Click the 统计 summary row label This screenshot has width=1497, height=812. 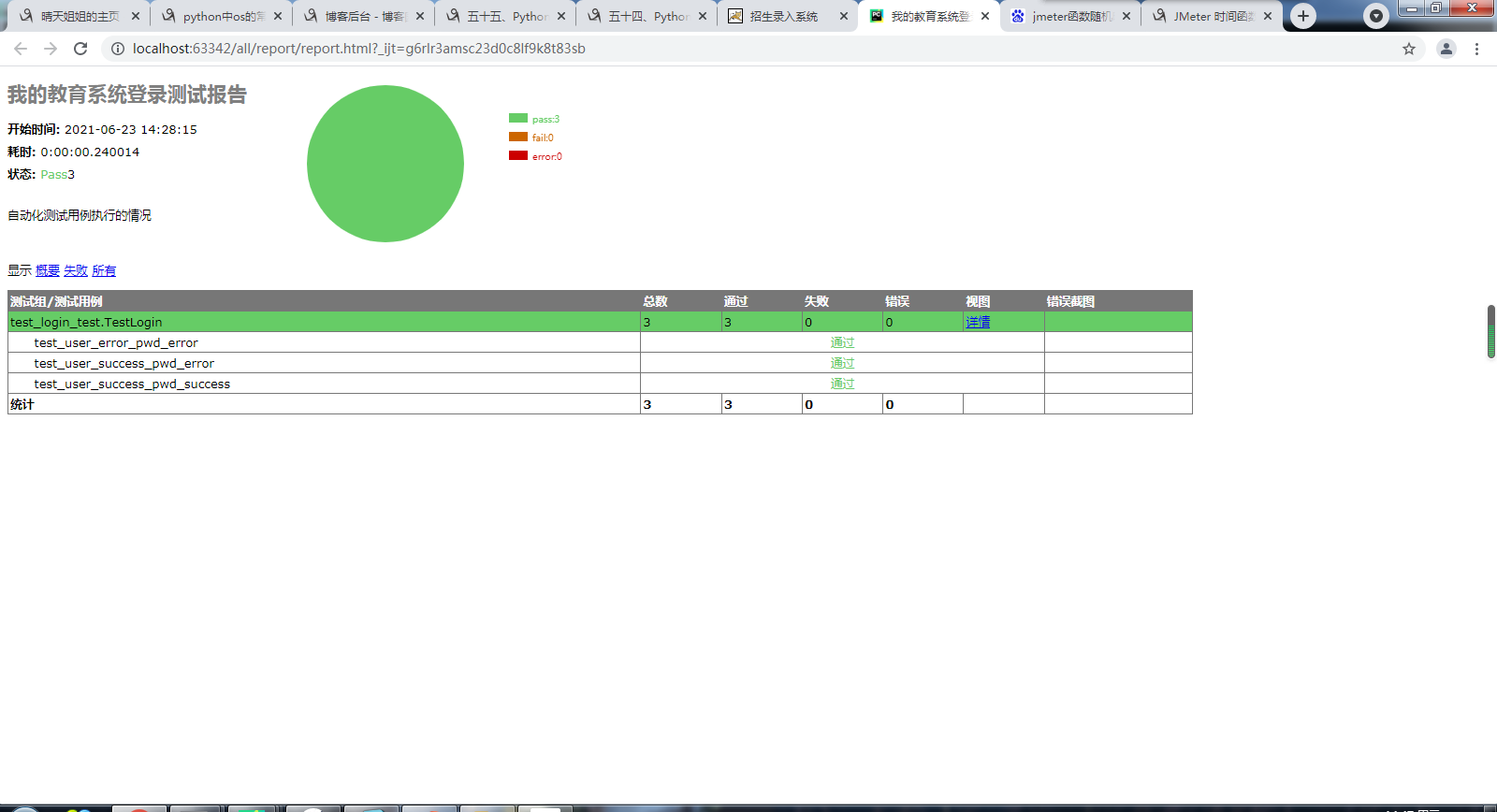(22, 404)
